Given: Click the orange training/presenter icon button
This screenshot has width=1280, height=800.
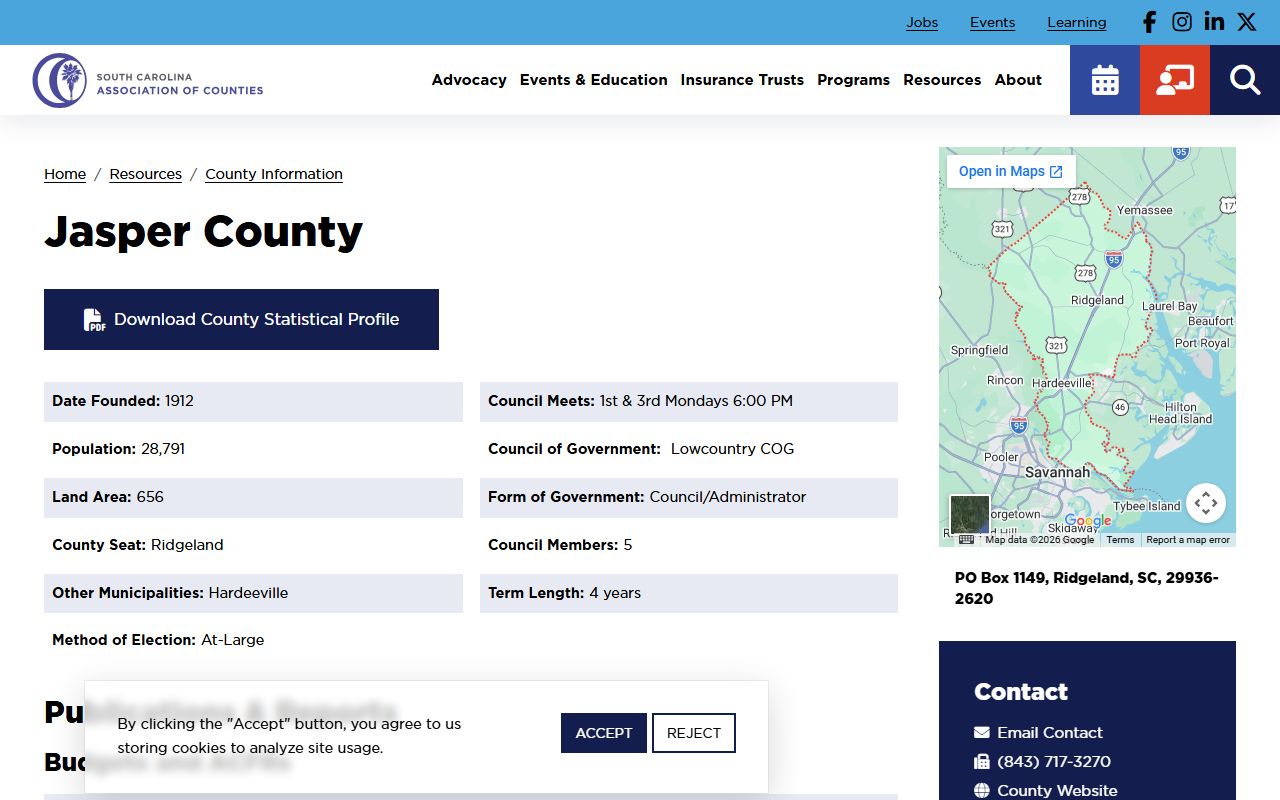Looking at the screenshot, I should (x=1175, y=80).
